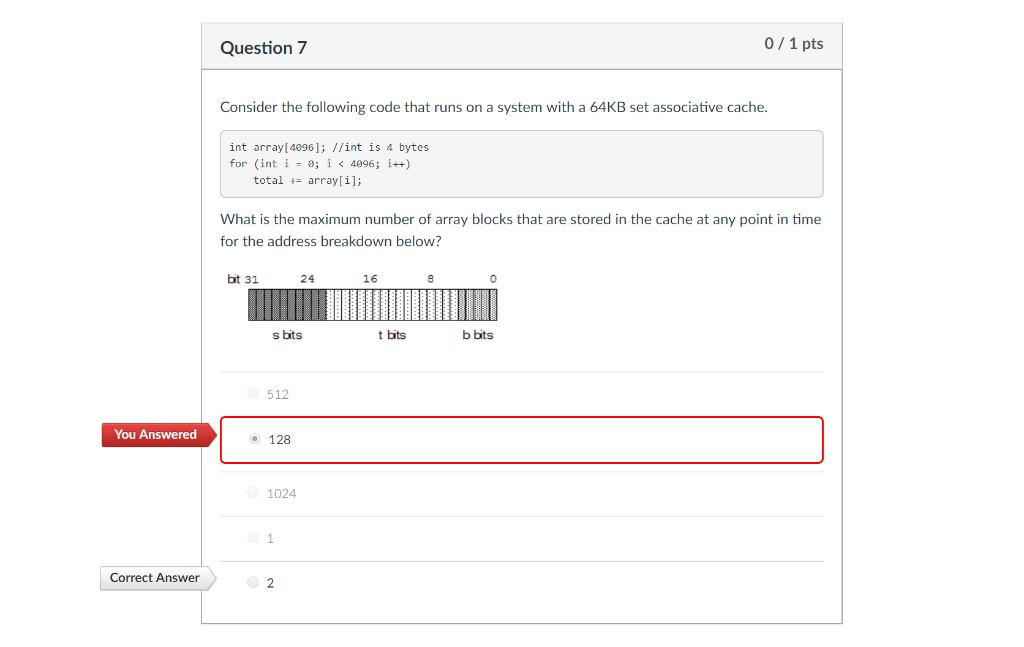Image resolution: width=1024 pixels, height=647 pixels.
Task: Select the radio button for answer 2
Action: [253, 581]
